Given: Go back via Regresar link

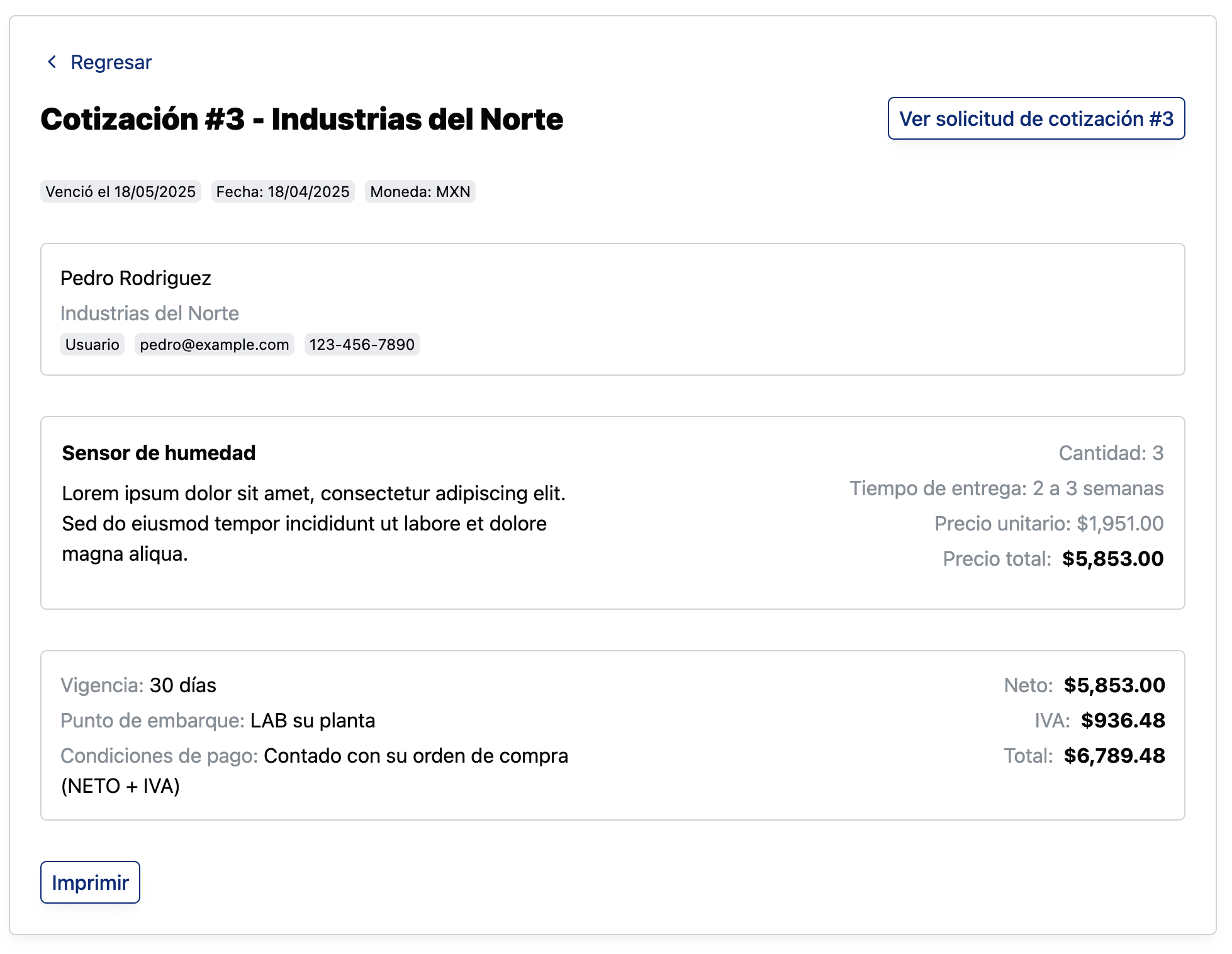Looking at the screenshot, I should [x=99, y=62].
